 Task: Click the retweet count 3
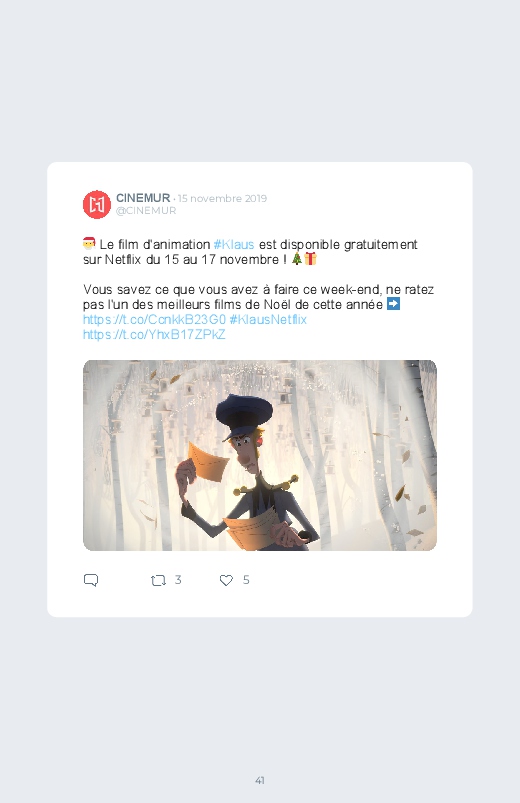coord(178,580)
